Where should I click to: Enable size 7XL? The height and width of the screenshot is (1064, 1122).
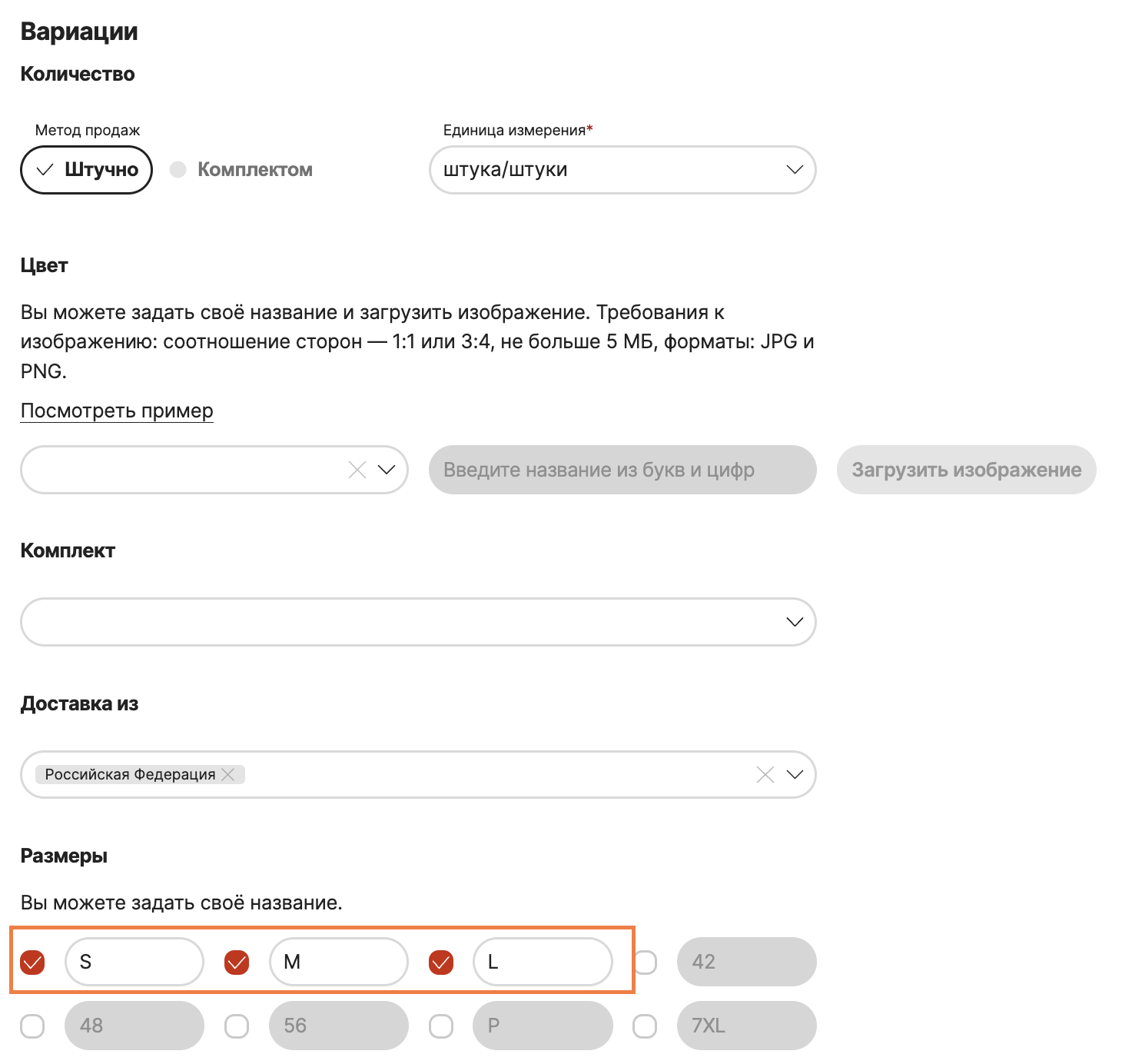646,1025
